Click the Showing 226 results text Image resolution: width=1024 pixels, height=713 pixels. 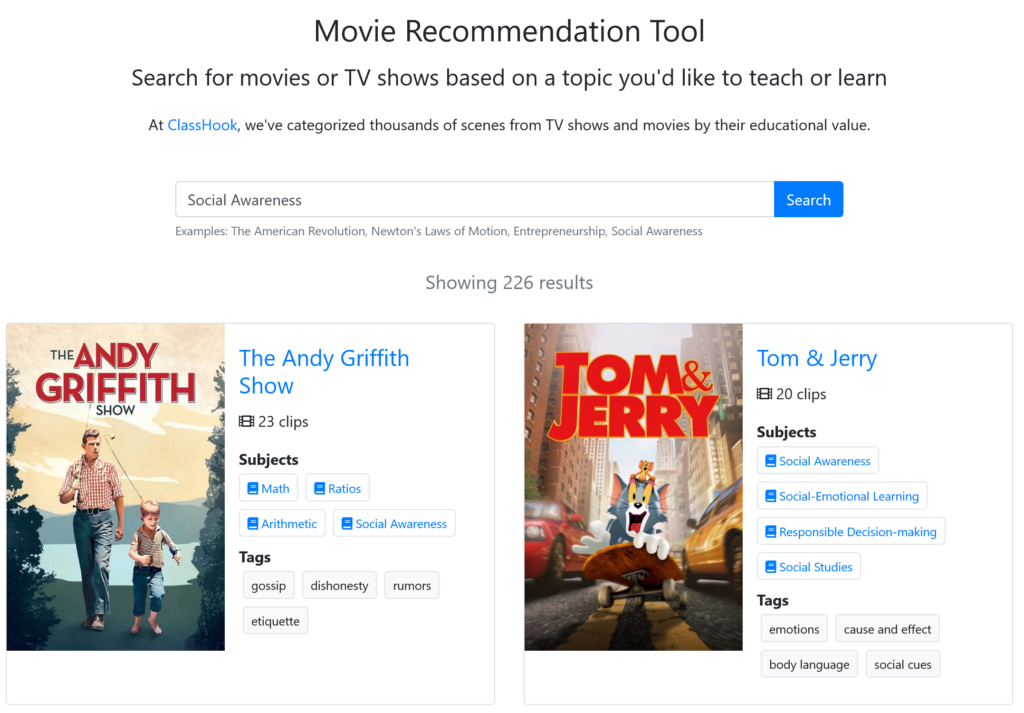(509, 282)
